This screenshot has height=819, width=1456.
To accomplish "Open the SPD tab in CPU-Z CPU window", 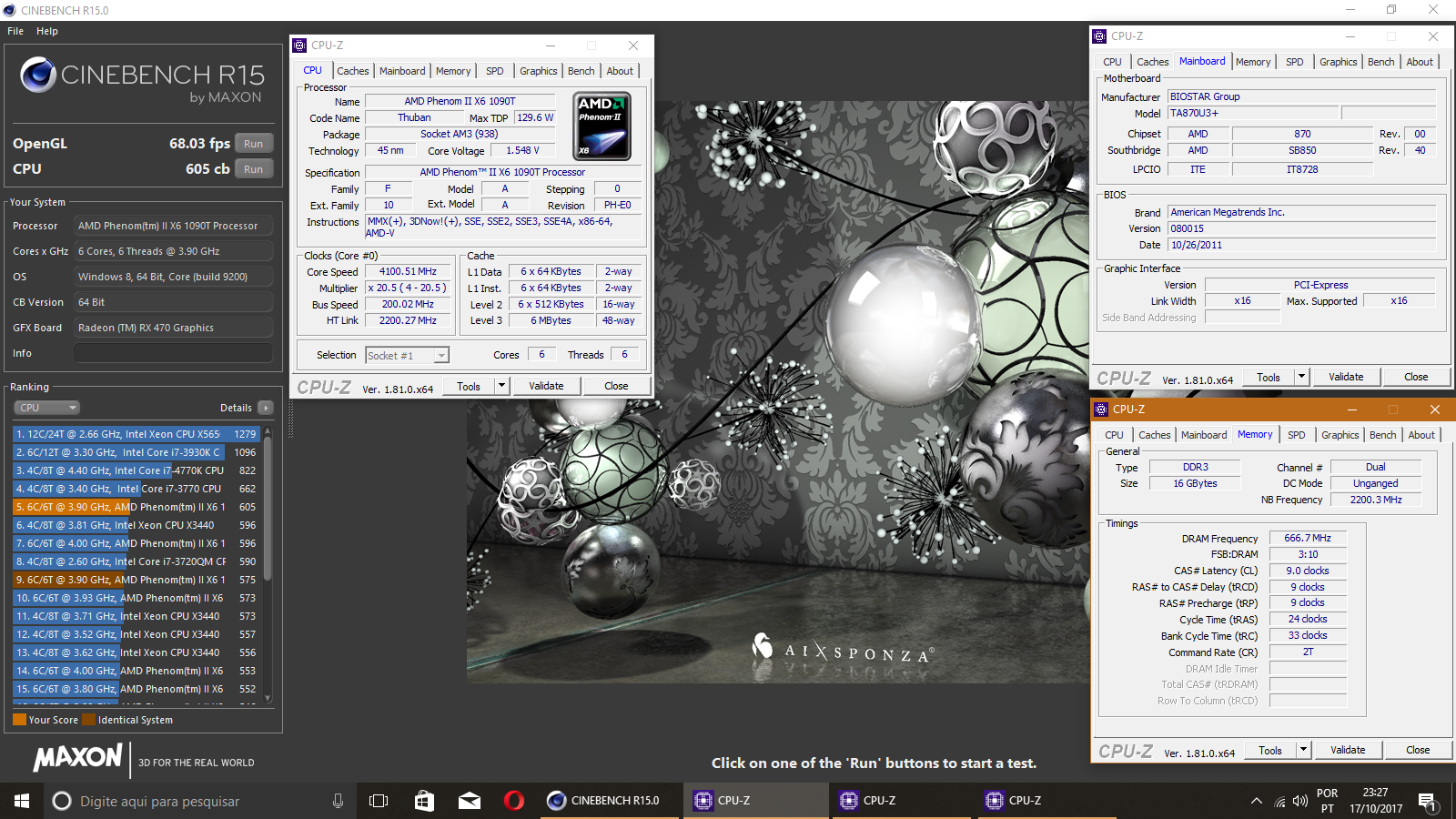I will tap(495, 71).
